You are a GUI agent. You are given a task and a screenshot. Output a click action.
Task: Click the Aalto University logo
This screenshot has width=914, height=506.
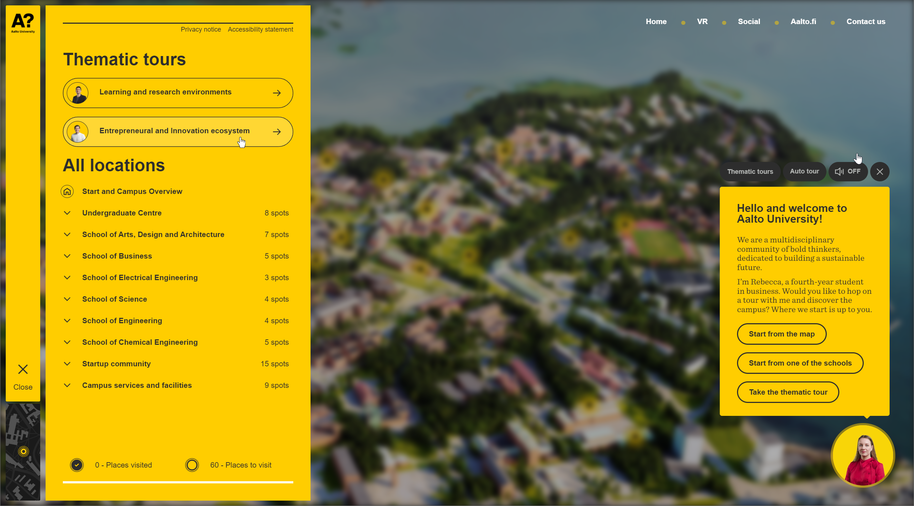(x=22, y=23)
